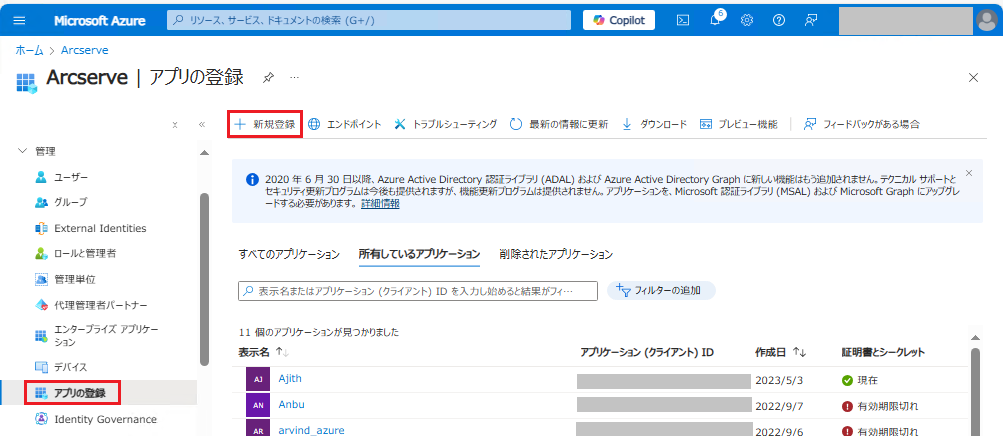Open the Arcserve breadcrumb link
Viewport: 1003px width, 436px height.
click(84, 50)
